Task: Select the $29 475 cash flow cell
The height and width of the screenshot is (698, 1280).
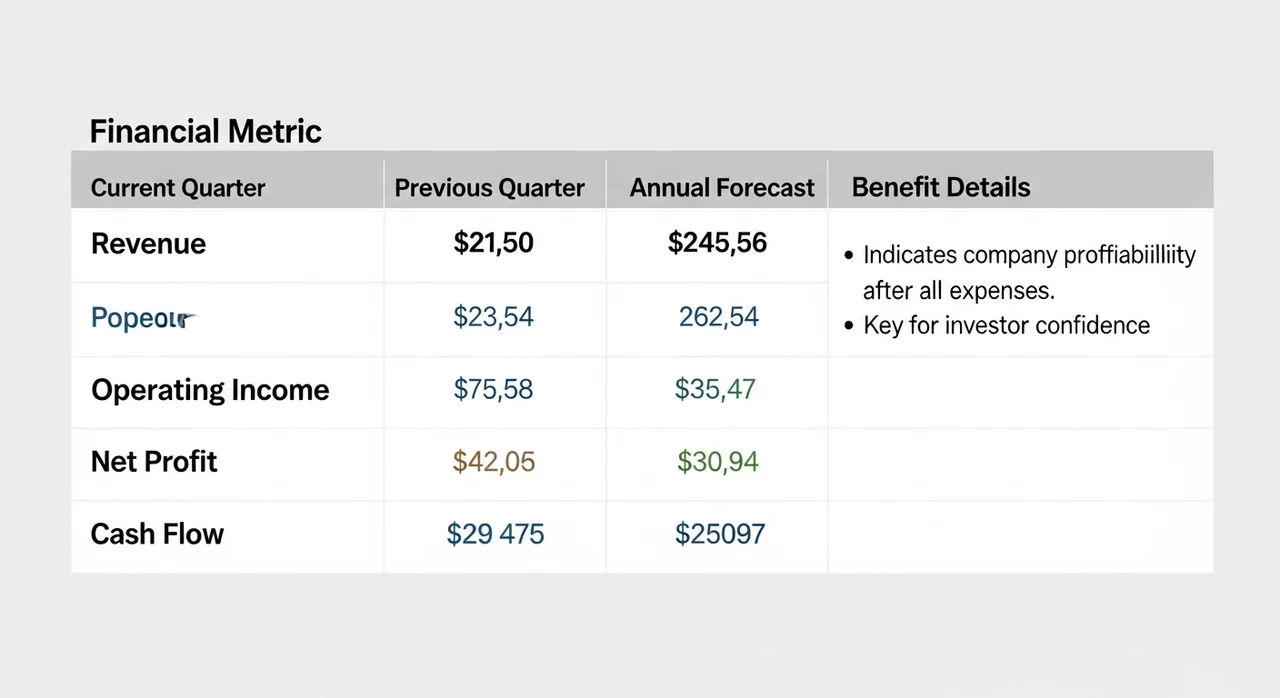Action: [x=495, y=534]
